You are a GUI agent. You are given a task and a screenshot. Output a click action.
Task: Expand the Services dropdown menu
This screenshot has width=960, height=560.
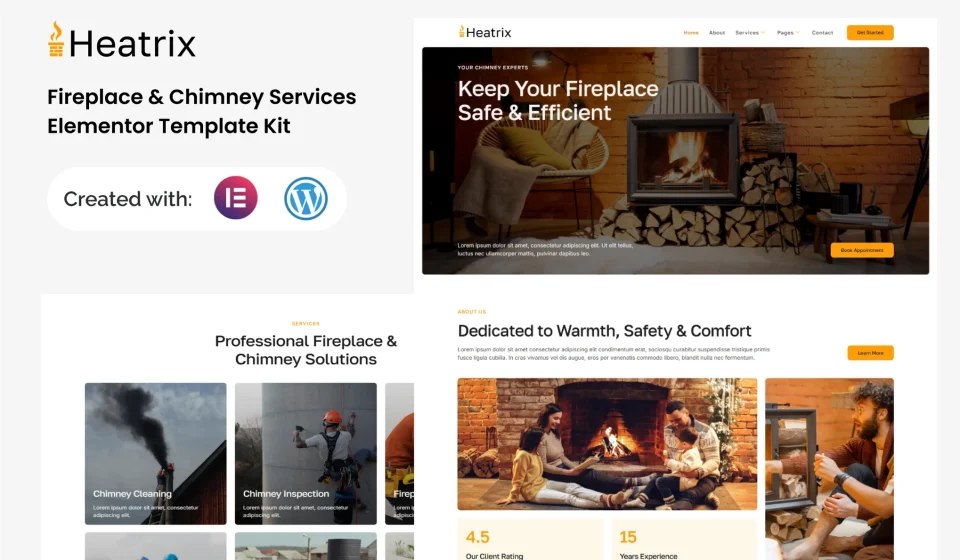pyautogui.click(x=750, y=33)
